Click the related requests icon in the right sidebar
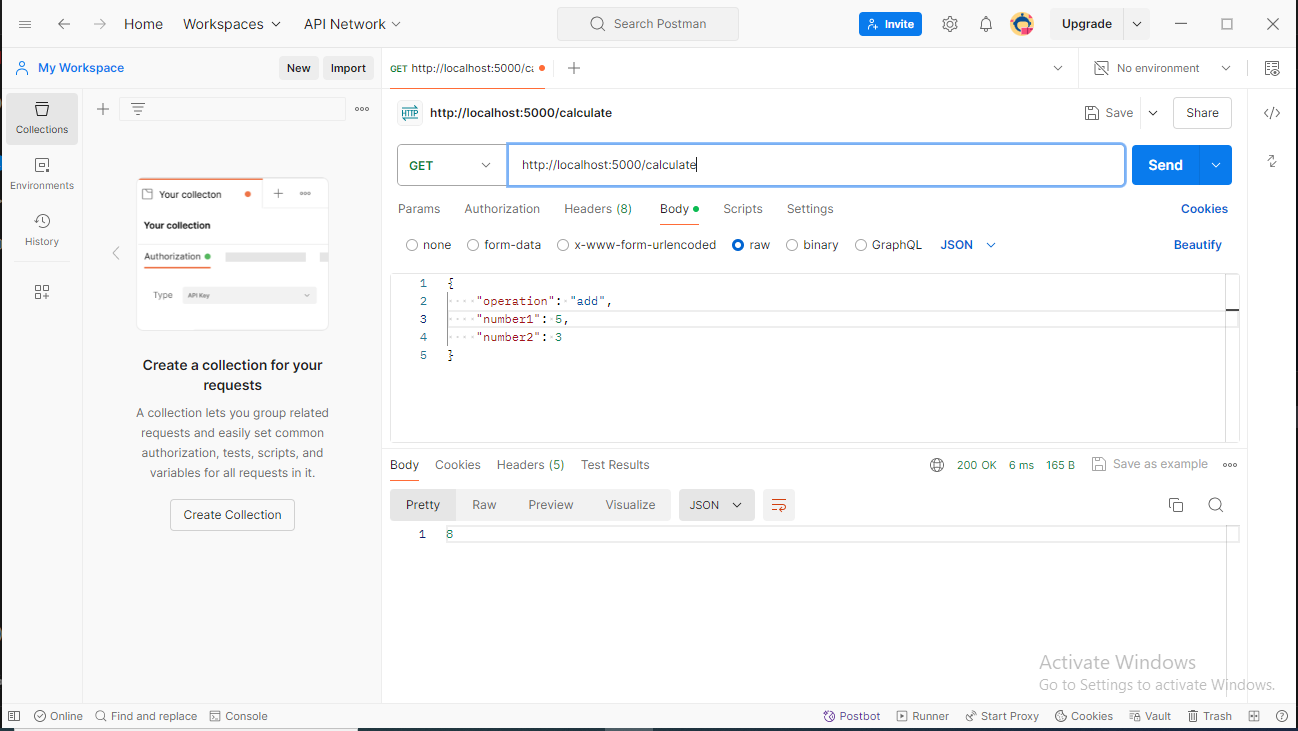Viewport: 1298px width, 731px height. click(1272, 161)
